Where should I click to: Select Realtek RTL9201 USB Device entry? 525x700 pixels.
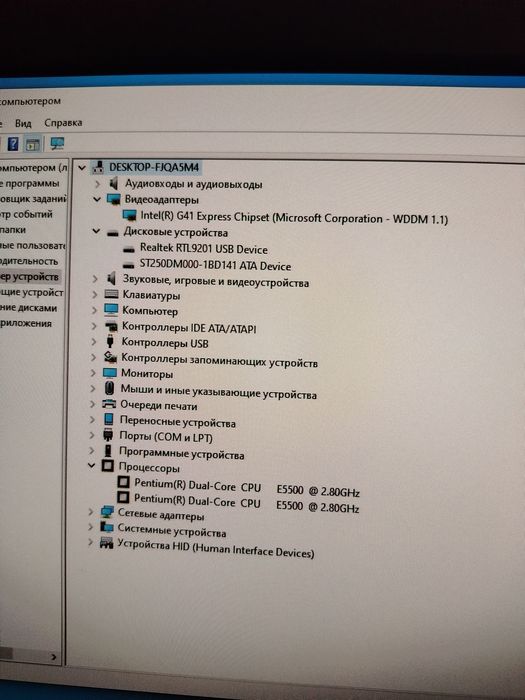pos(204,249)
